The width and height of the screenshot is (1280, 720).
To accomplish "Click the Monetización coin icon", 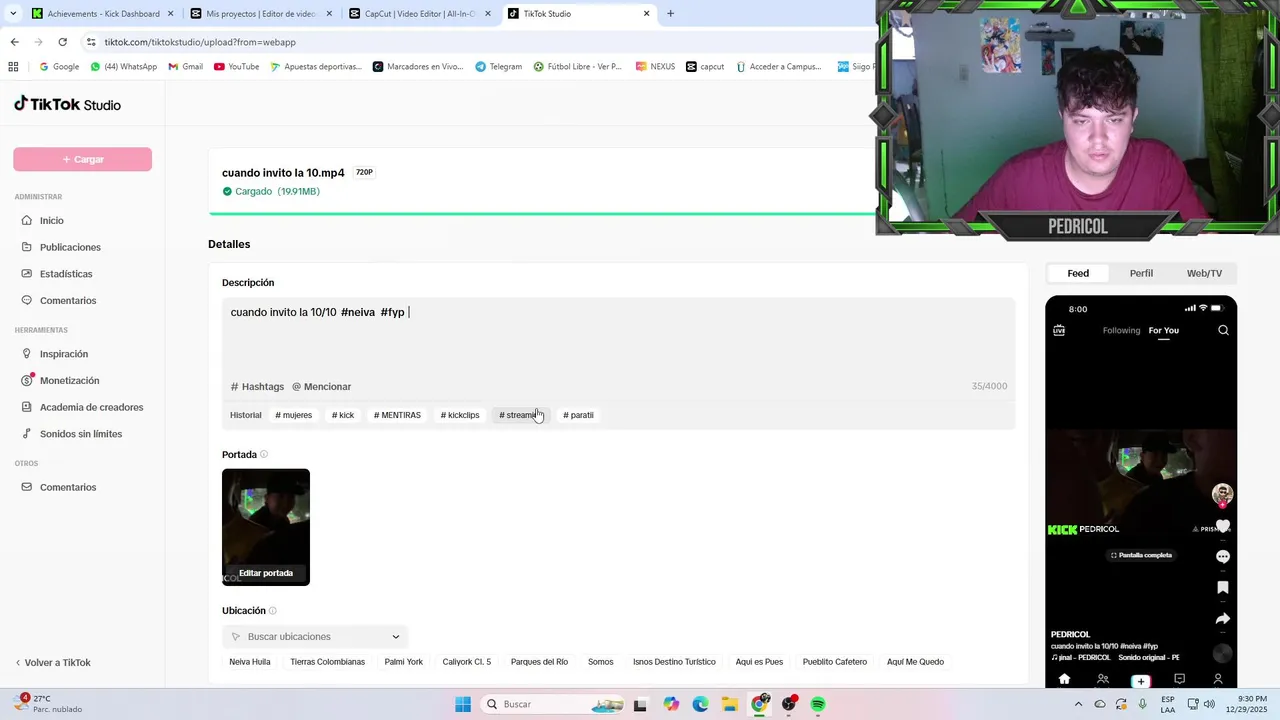I will (x=28, y=380).
